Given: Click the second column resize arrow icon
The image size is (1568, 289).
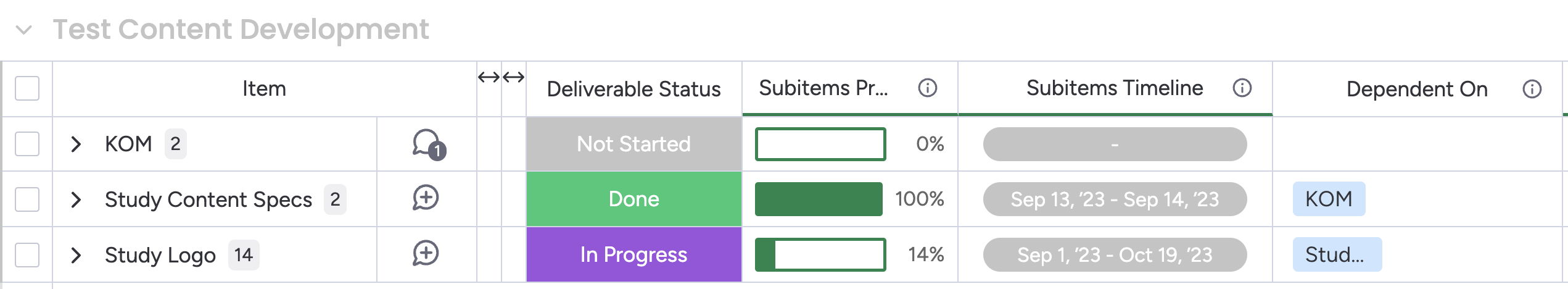Looking at the screenshot, I should [x=513, y=77].
